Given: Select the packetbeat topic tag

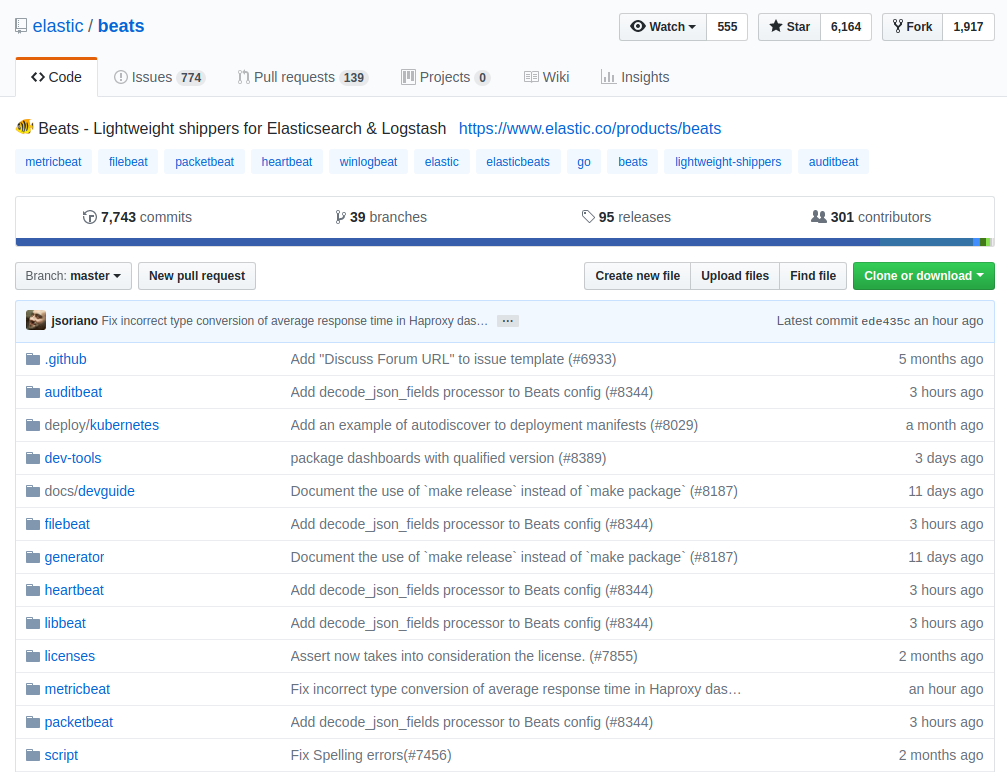Looking at the screenshot, I should point(204,162).
